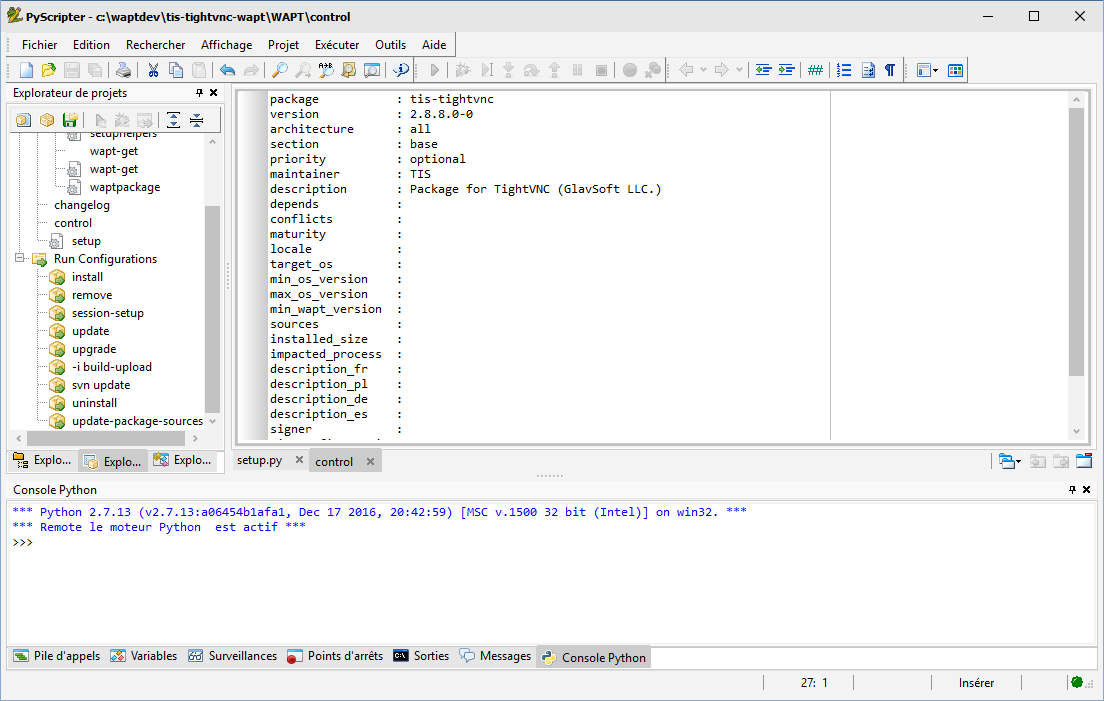Select update-package-sources run configuration
Screen dimensions: 1104x701
[137, 421]
